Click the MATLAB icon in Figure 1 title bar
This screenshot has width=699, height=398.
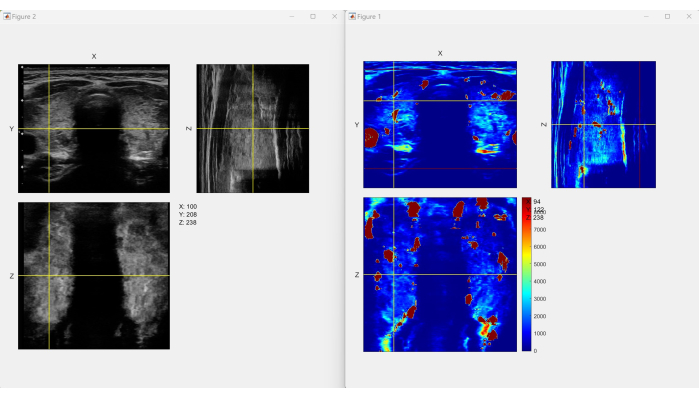point(352,16)
